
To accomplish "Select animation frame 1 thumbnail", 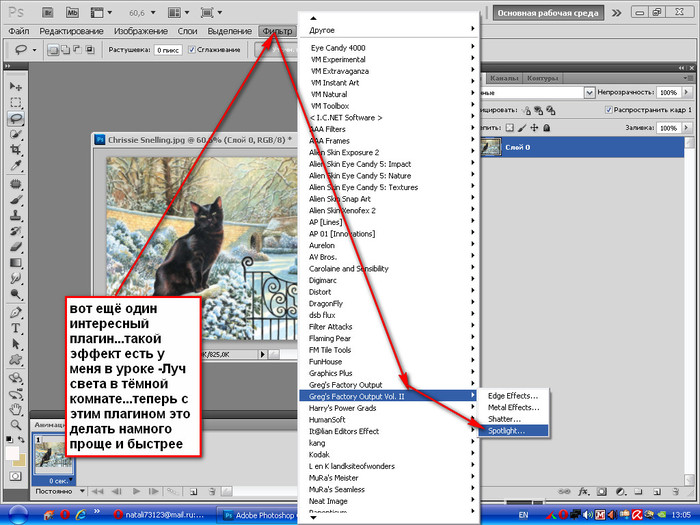I will click(x=53, y=456).
